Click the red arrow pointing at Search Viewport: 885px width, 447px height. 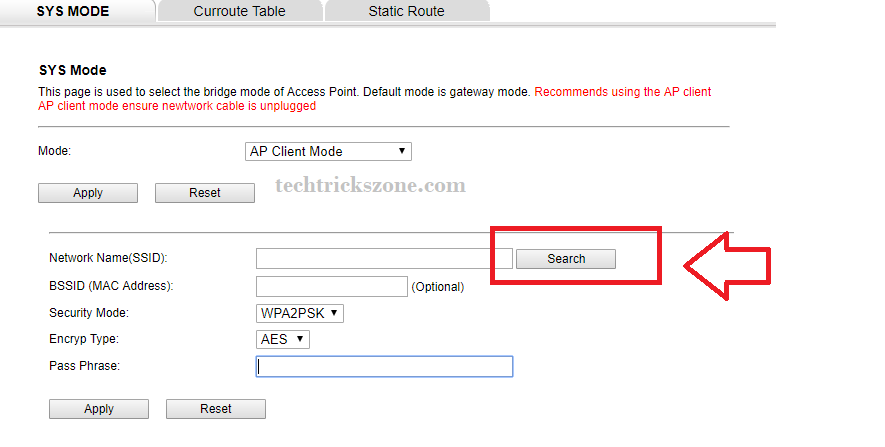[726, 265]
